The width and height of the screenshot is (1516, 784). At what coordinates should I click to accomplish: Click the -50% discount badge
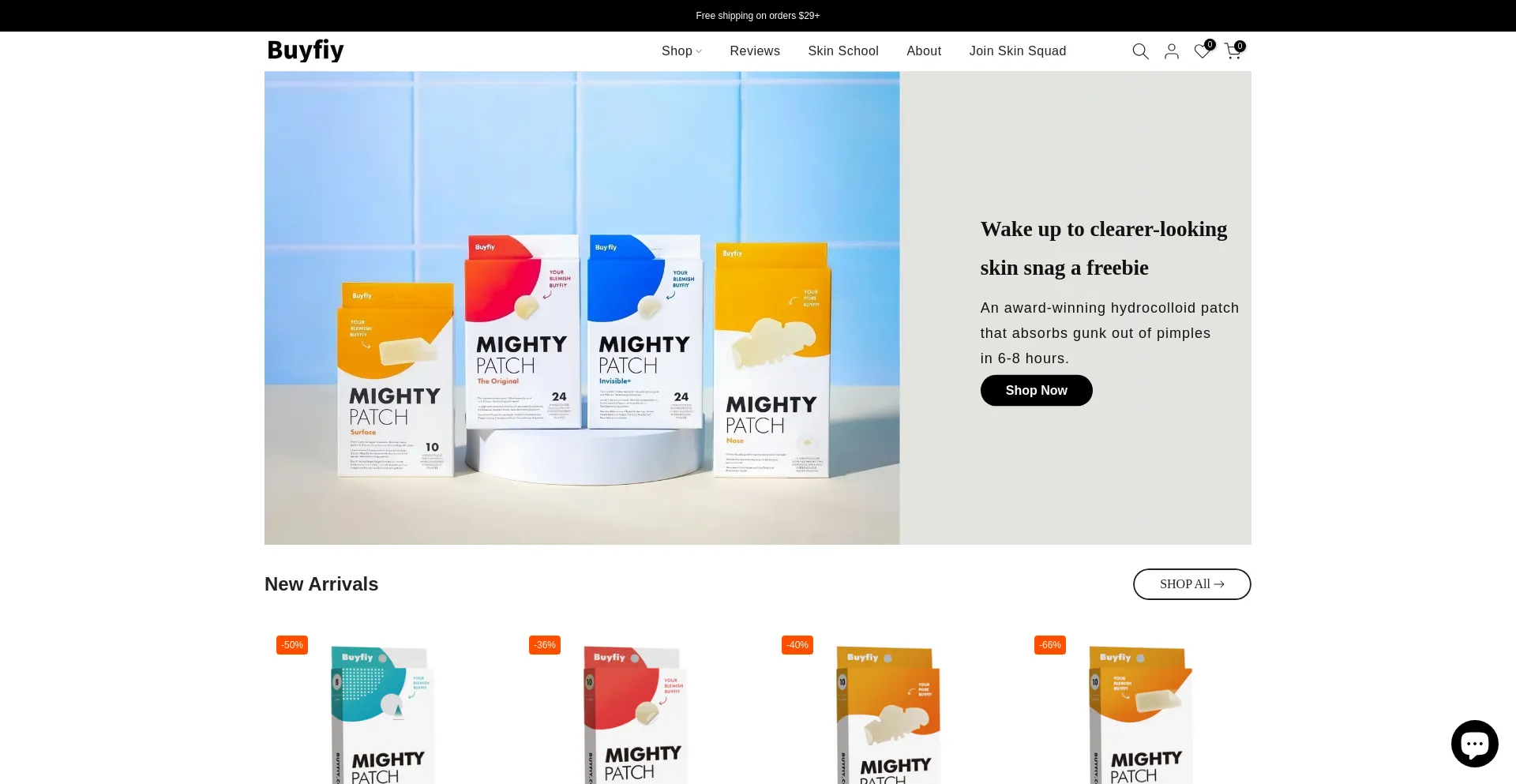point(292,645)
